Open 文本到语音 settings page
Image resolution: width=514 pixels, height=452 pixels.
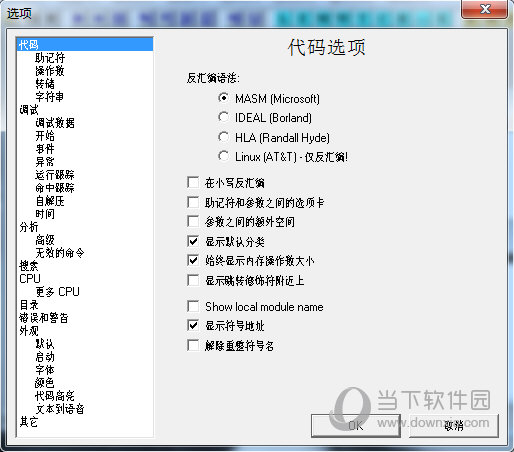(60, 409)
